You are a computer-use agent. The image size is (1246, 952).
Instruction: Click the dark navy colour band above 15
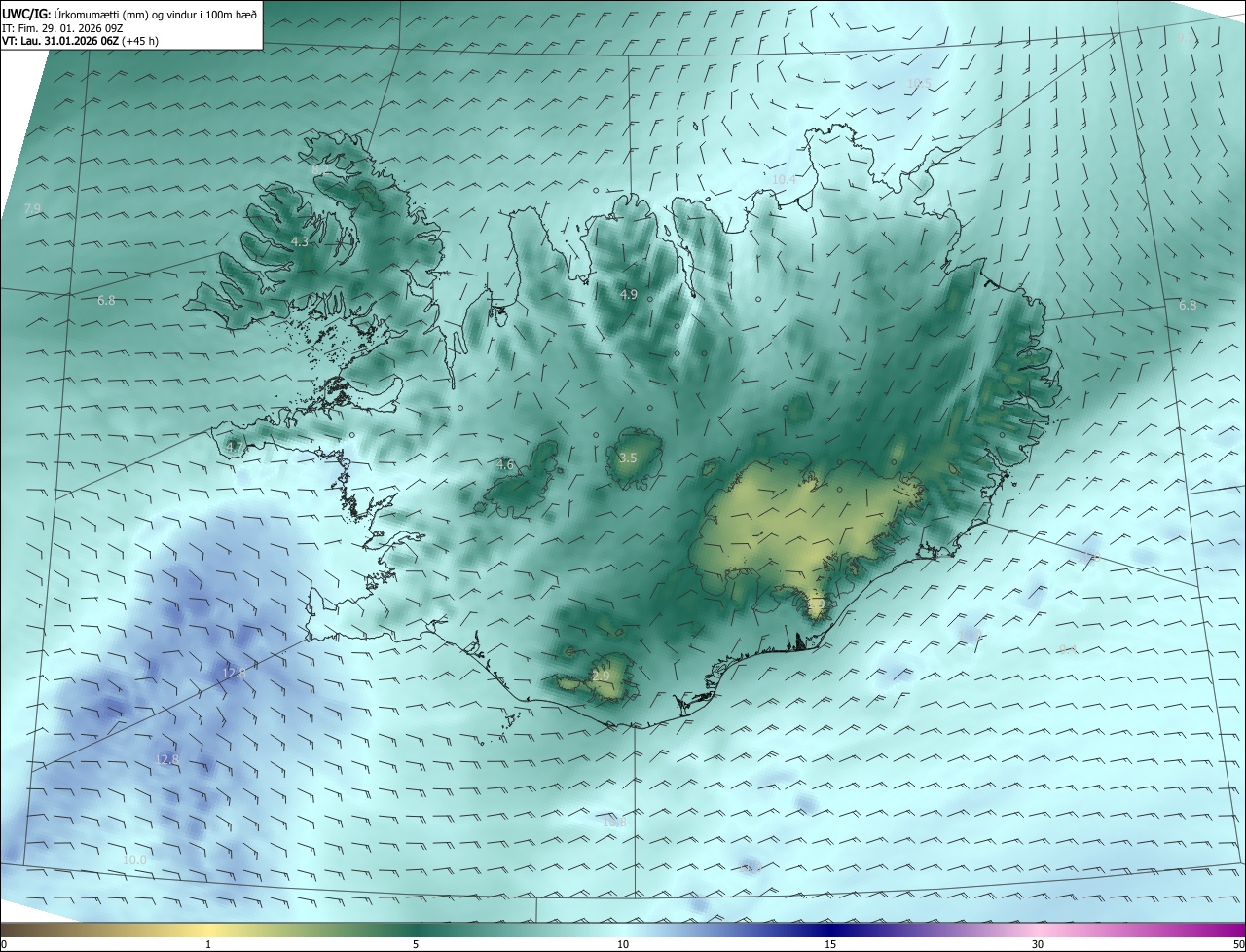point(830,930)
